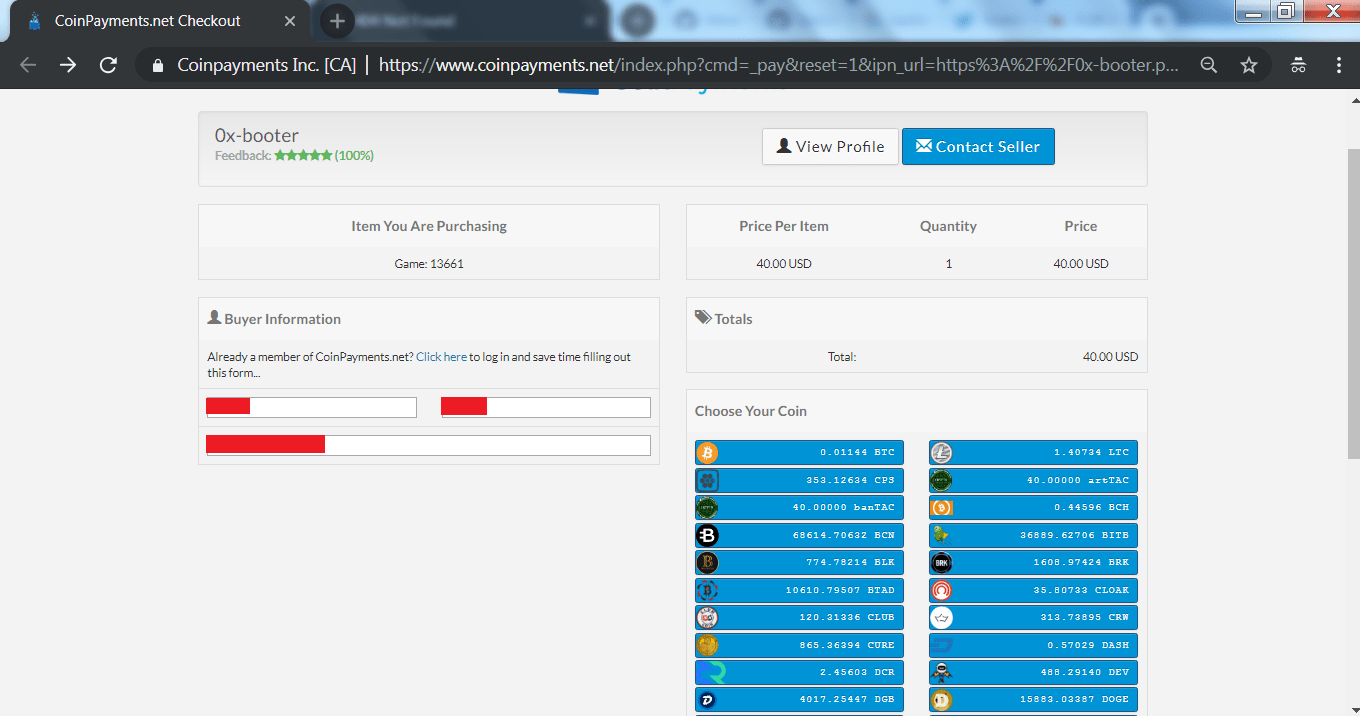Pick the Litecoin LTC coin icon
The height and width of the screenshot is (716, 1360).
point(941,453)
